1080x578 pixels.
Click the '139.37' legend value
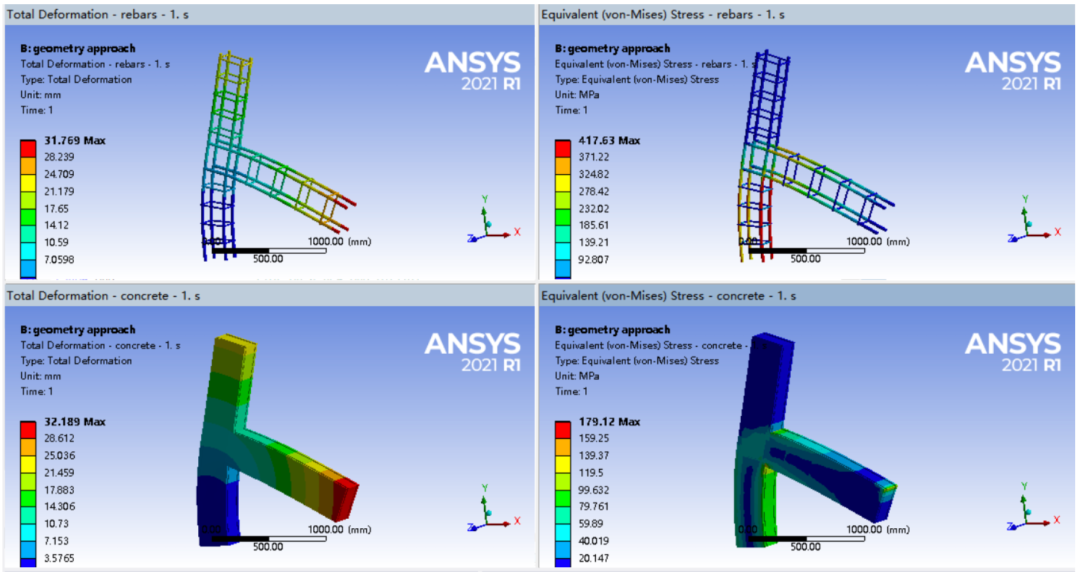point(594,455)
